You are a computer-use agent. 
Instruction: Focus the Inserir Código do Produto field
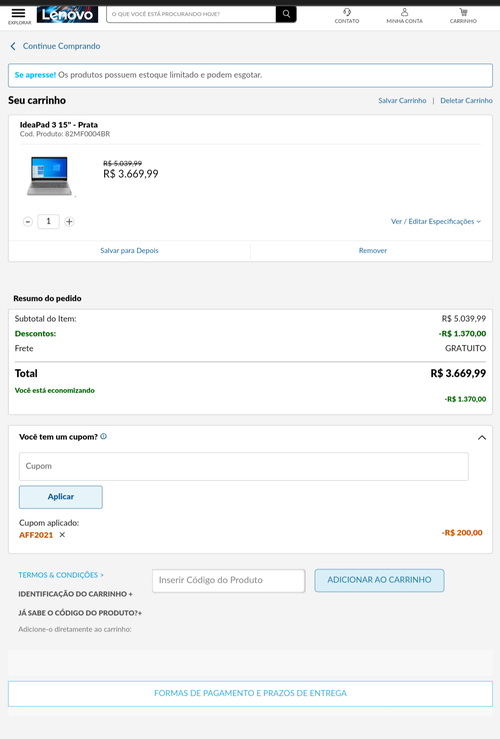coord(229,580)
